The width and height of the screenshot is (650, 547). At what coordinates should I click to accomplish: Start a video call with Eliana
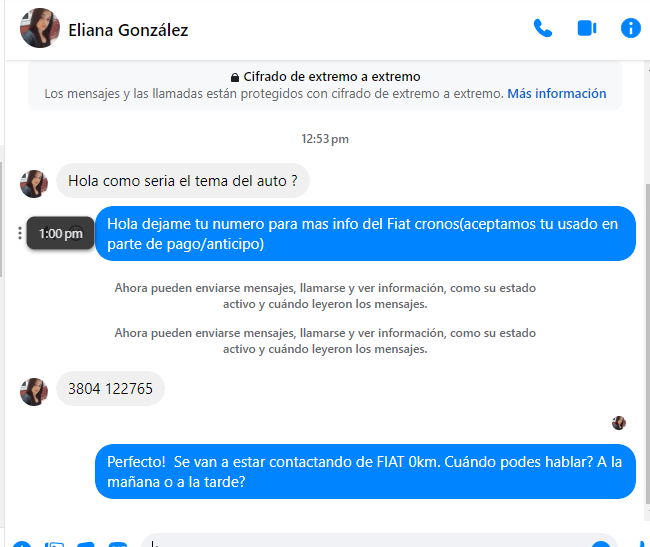[587, 29]
